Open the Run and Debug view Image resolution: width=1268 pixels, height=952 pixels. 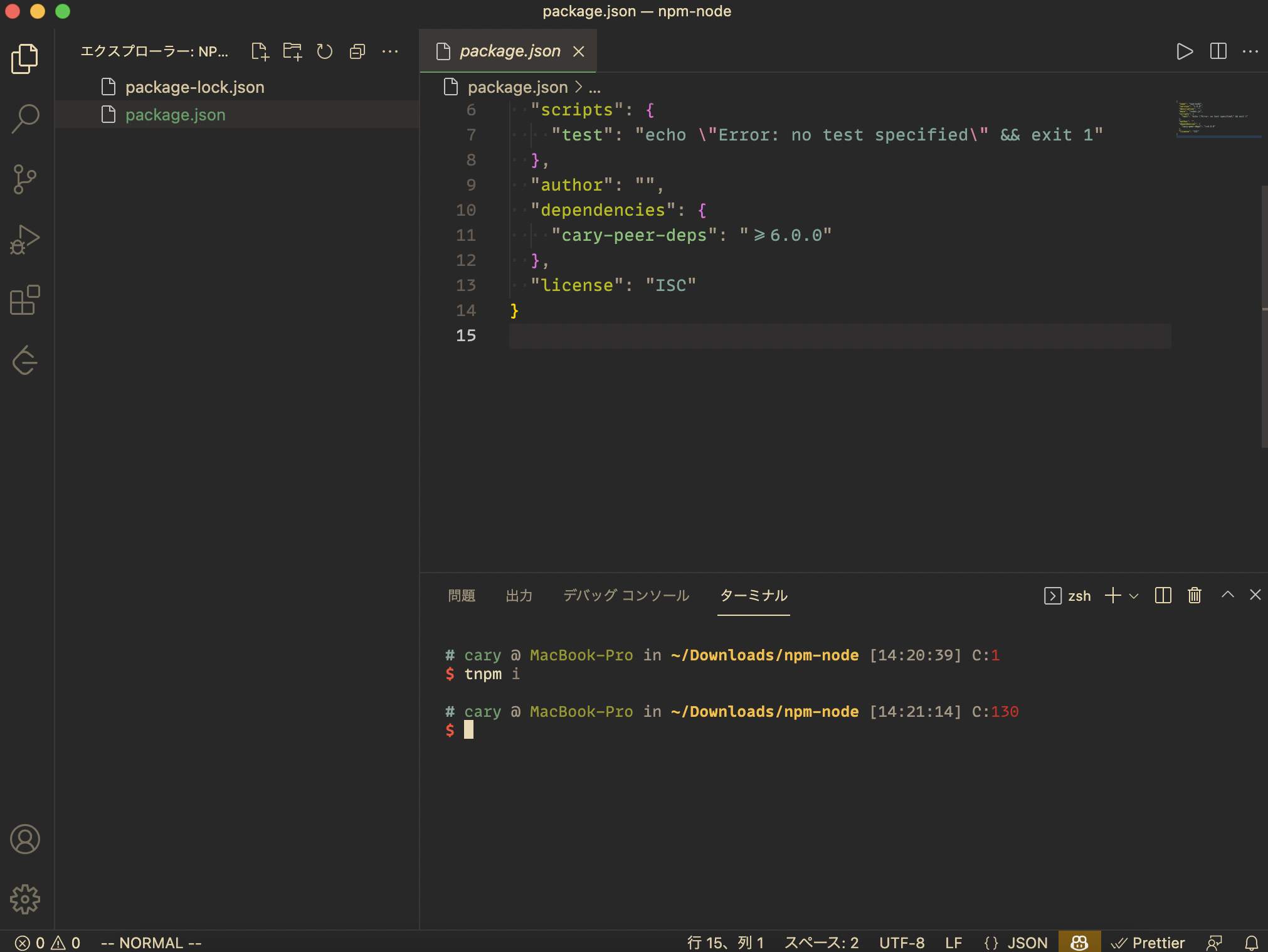pyautogui.click(x=25, y=240)
